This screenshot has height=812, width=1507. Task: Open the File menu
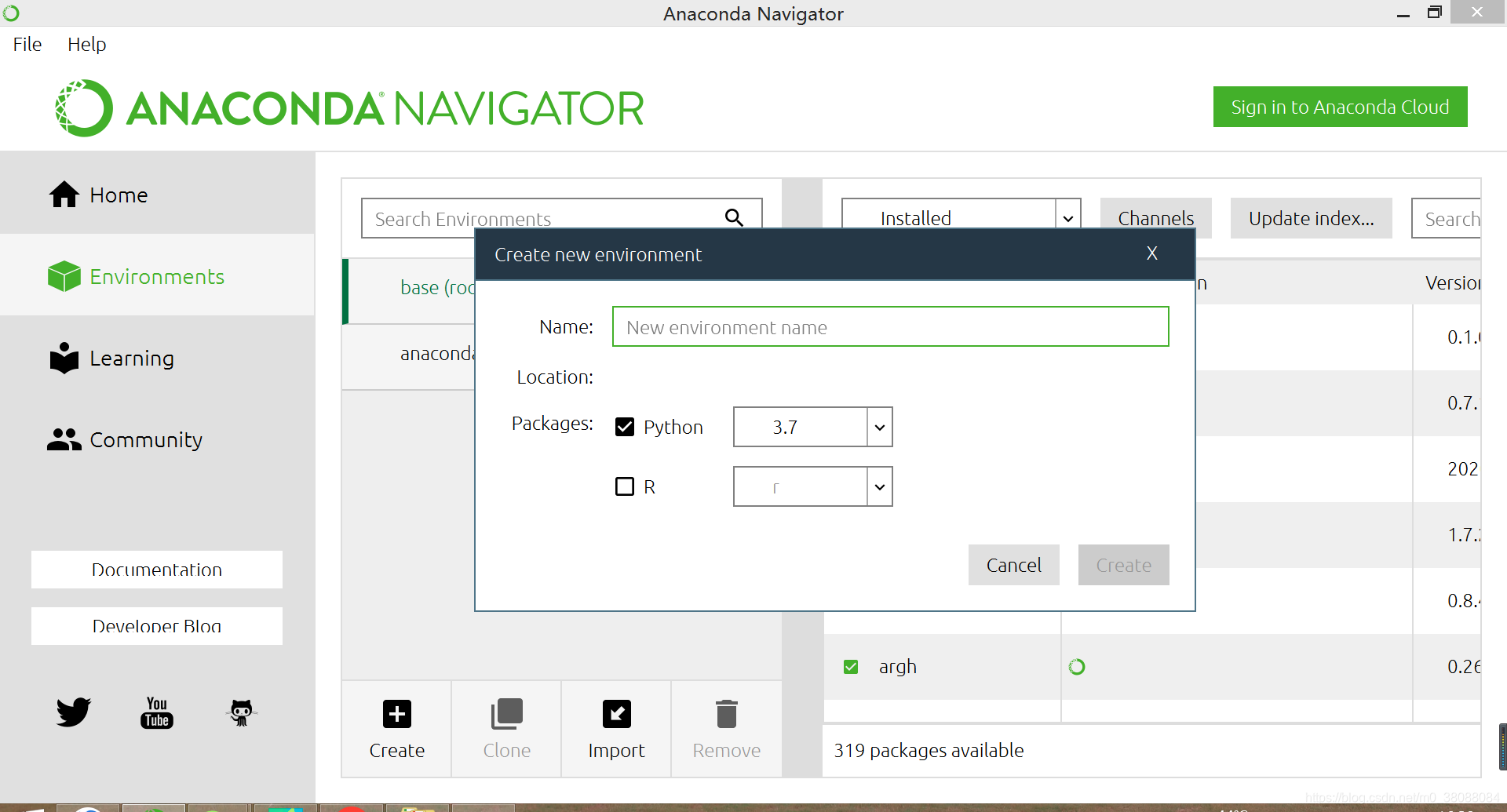[x=27, y=44]
